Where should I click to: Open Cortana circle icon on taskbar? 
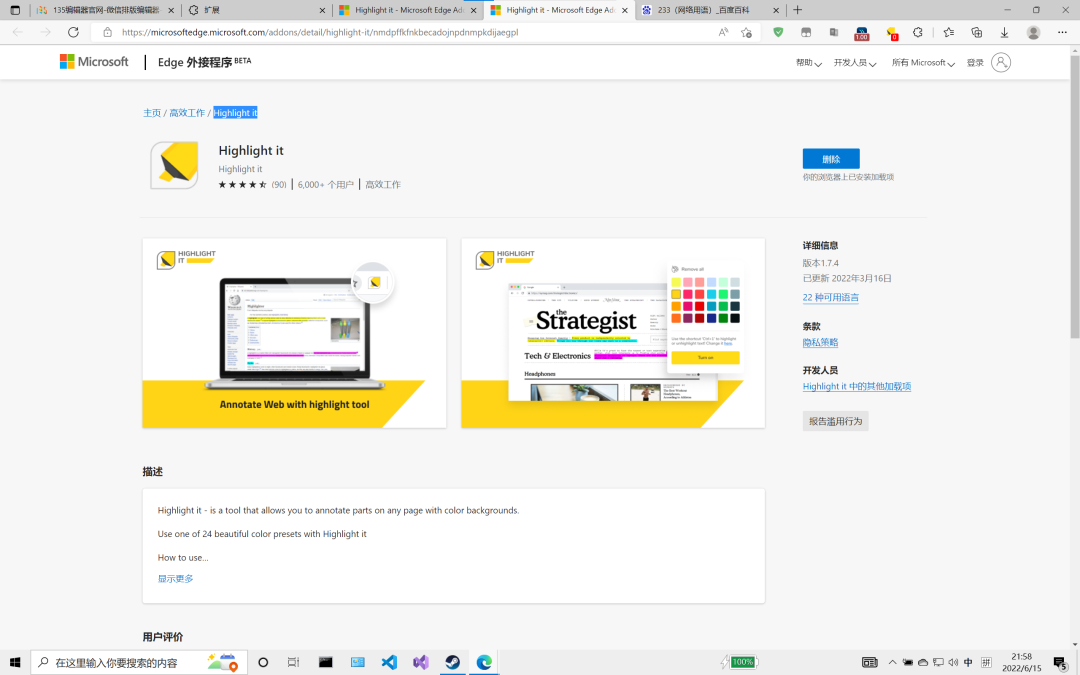(x=262, y=663)
